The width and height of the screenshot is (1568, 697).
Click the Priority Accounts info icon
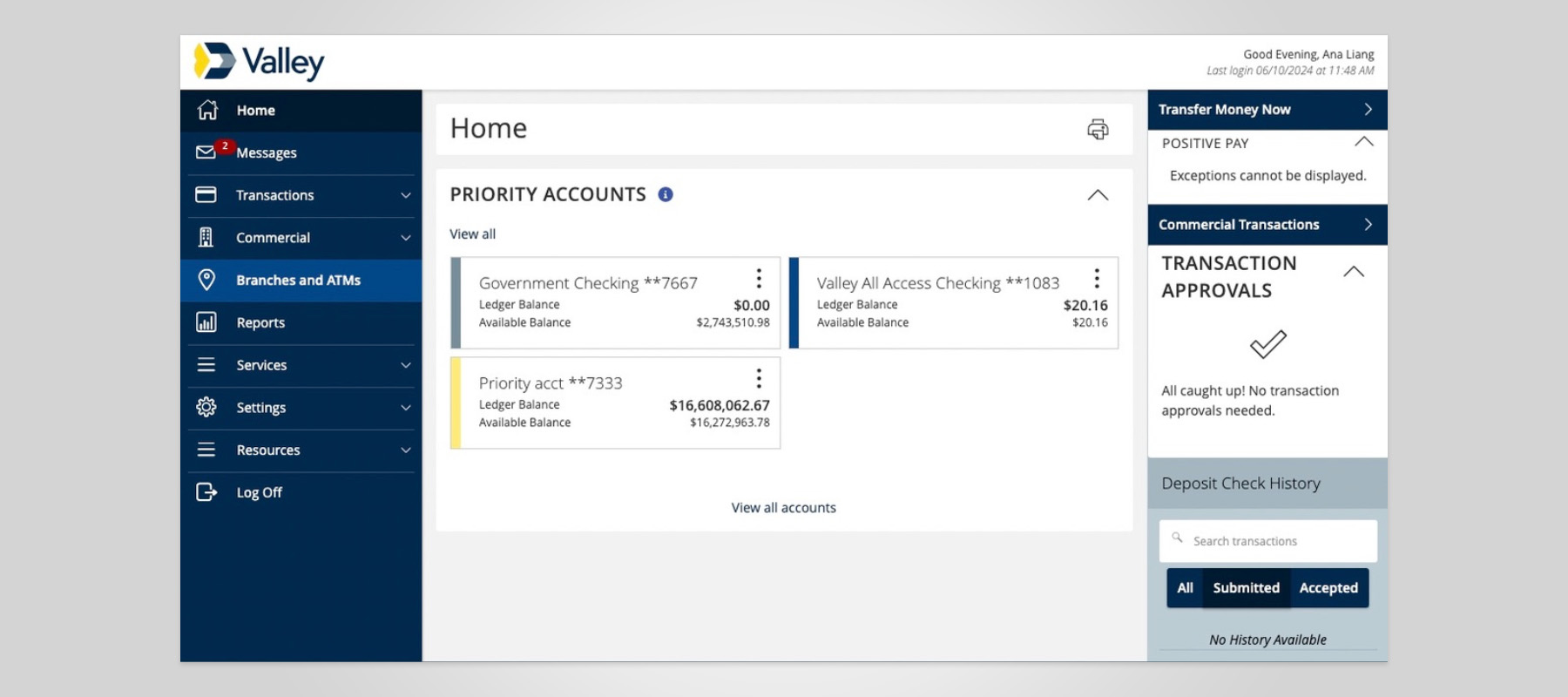(x=666, y=194)
